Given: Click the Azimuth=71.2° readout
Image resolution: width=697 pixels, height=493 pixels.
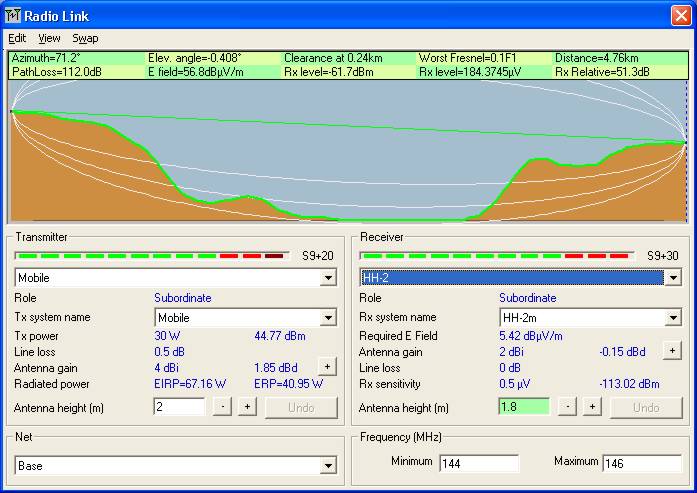Looking at the screenshot, I should click(46, 58).
